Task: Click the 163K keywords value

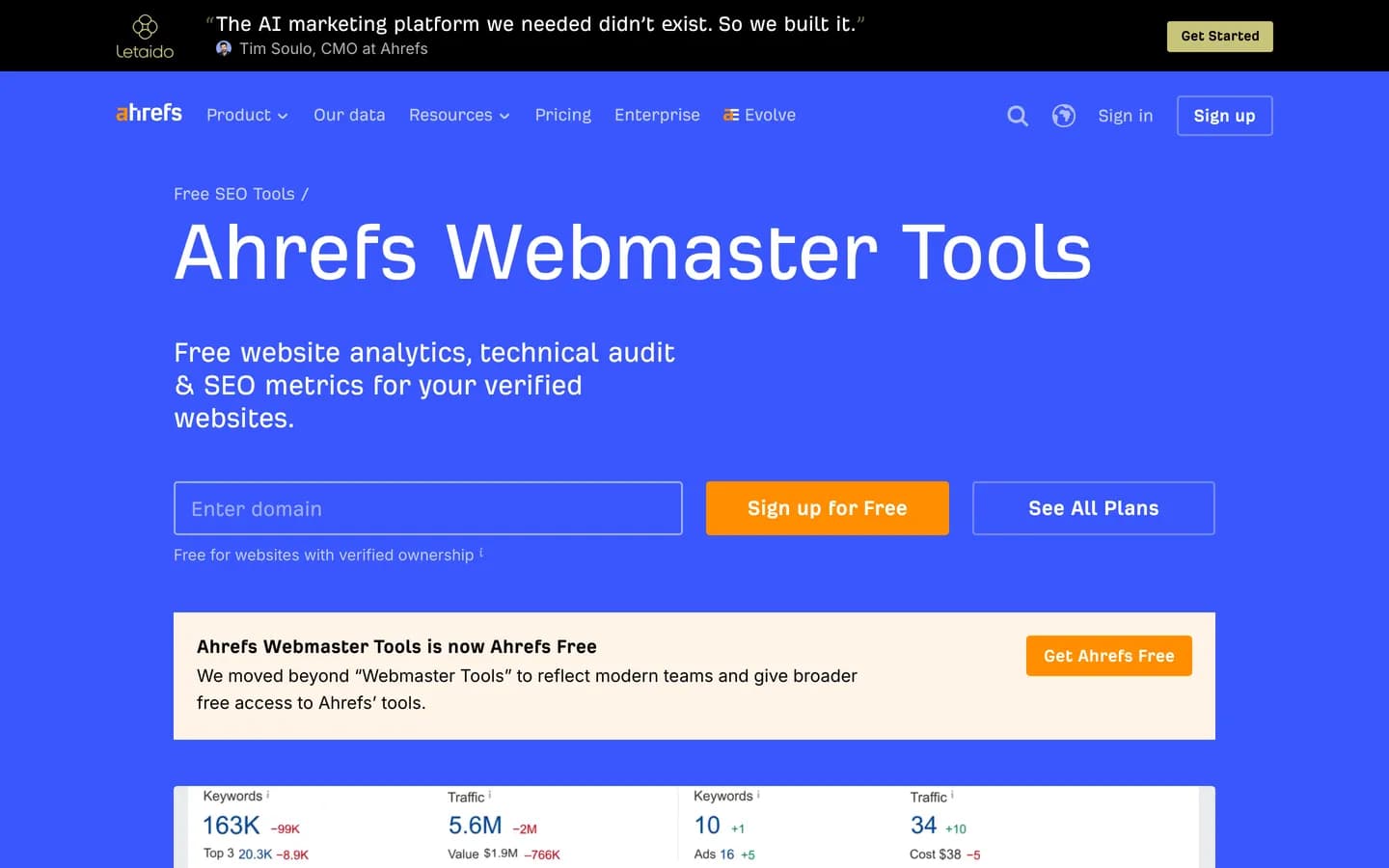Action: [x=231, y=826]
